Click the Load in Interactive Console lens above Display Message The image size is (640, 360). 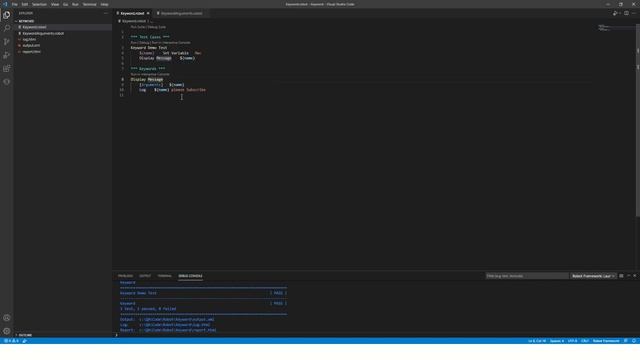tap(150, 74)
